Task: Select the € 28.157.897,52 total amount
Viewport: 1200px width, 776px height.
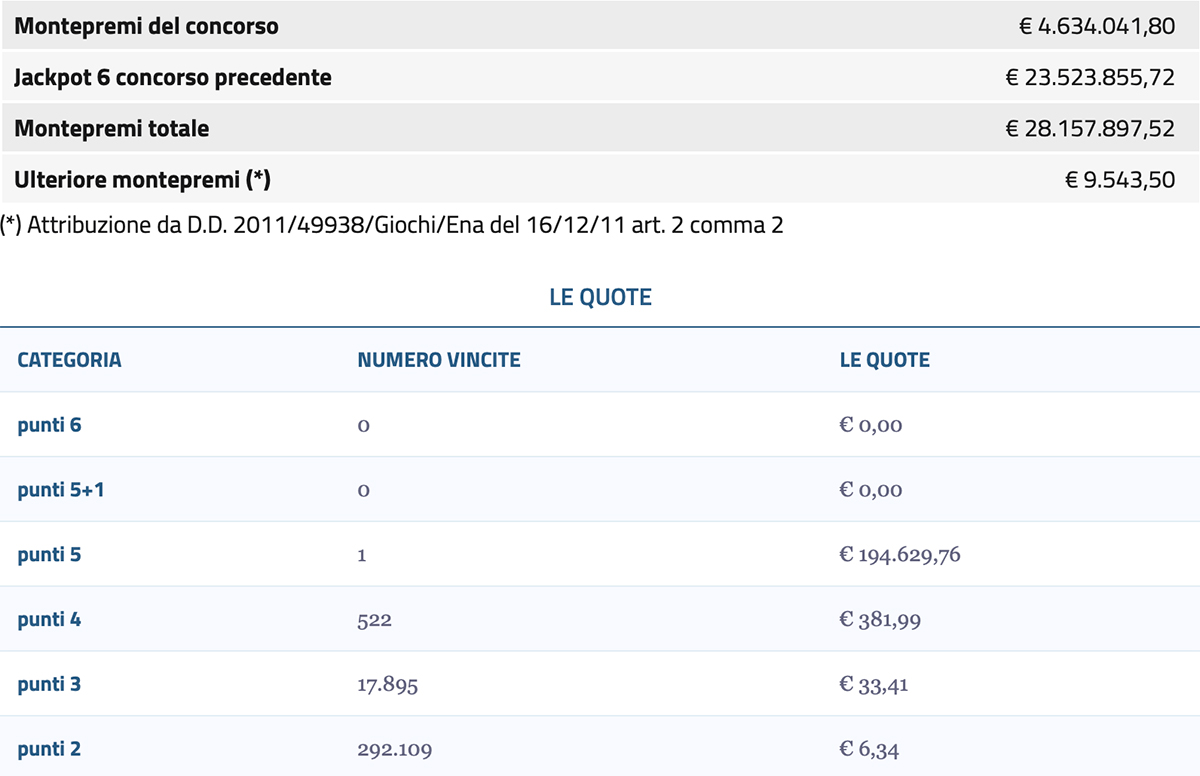Action: tap(1089, 129)
